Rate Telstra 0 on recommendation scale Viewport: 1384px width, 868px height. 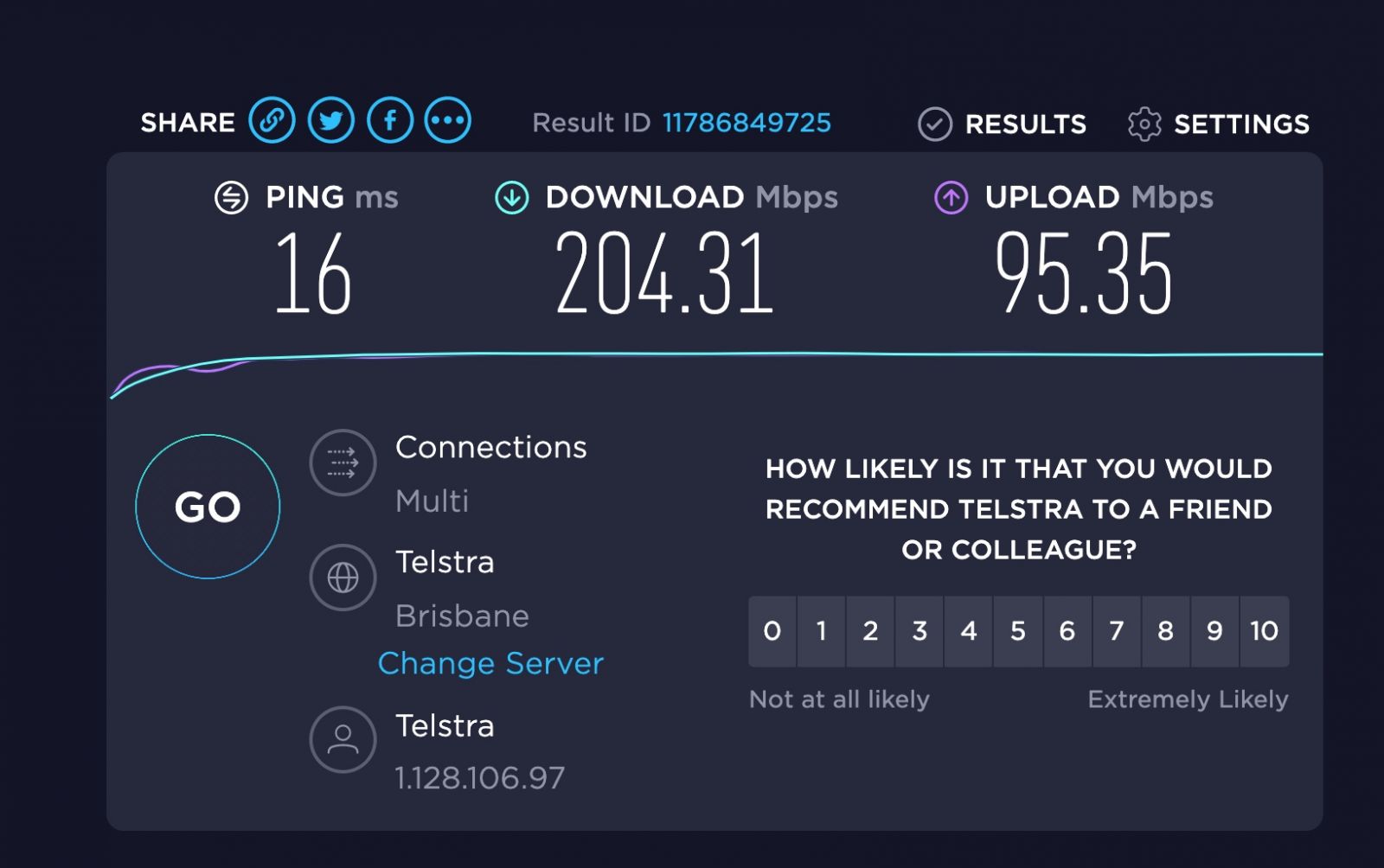[772, 631]
